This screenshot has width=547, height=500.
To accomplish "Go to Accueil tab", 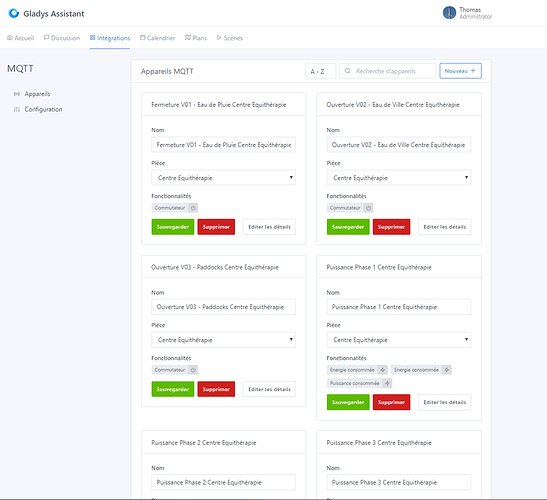I will point(21,38).
